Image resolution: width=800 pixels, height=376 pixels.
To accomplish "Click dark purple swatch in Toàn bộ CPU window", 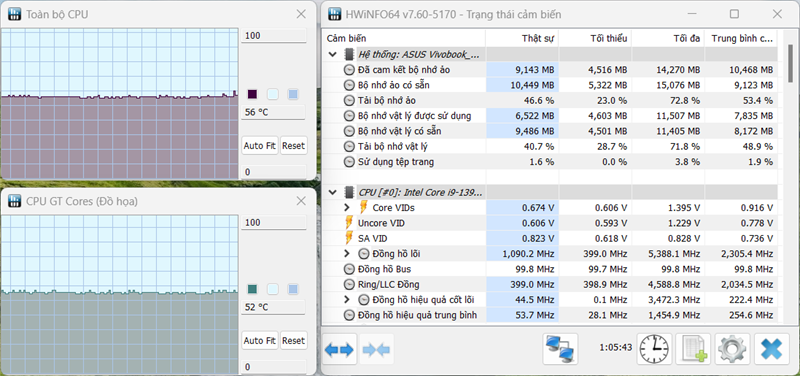I will coord(252,94).
